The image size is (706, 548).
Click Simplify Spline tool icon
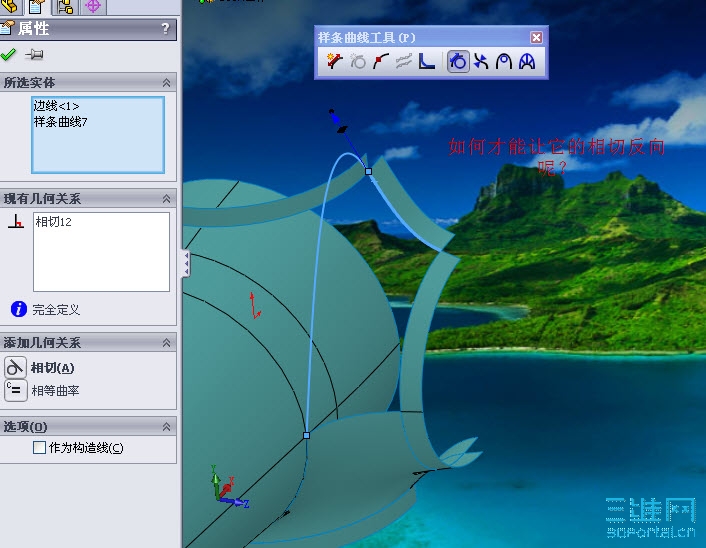404,61
